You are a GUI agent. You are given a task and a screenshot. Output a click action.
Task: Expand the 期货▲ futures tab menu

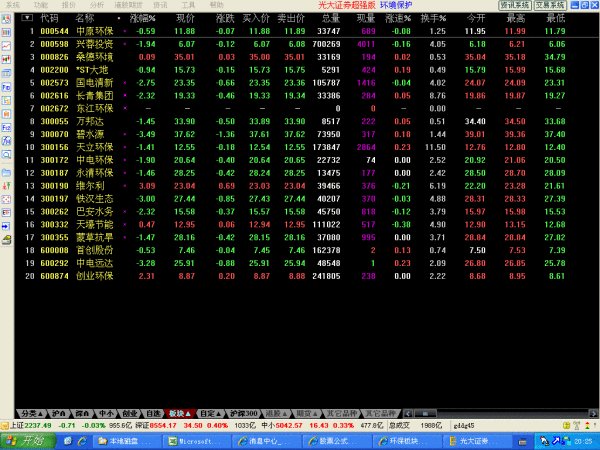[307, 413]
